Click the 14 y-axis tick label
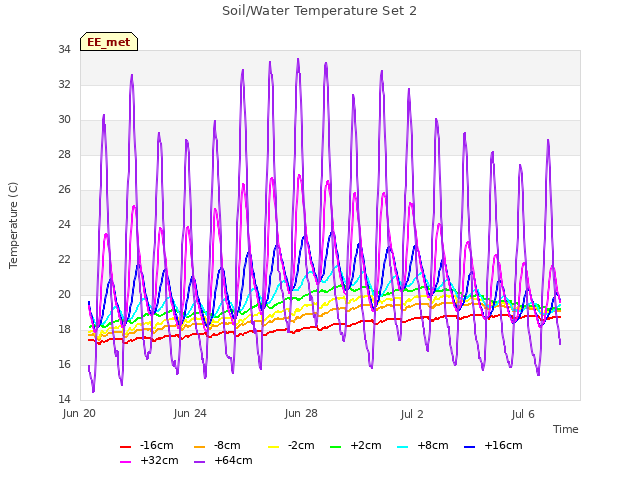 (64, 399)
